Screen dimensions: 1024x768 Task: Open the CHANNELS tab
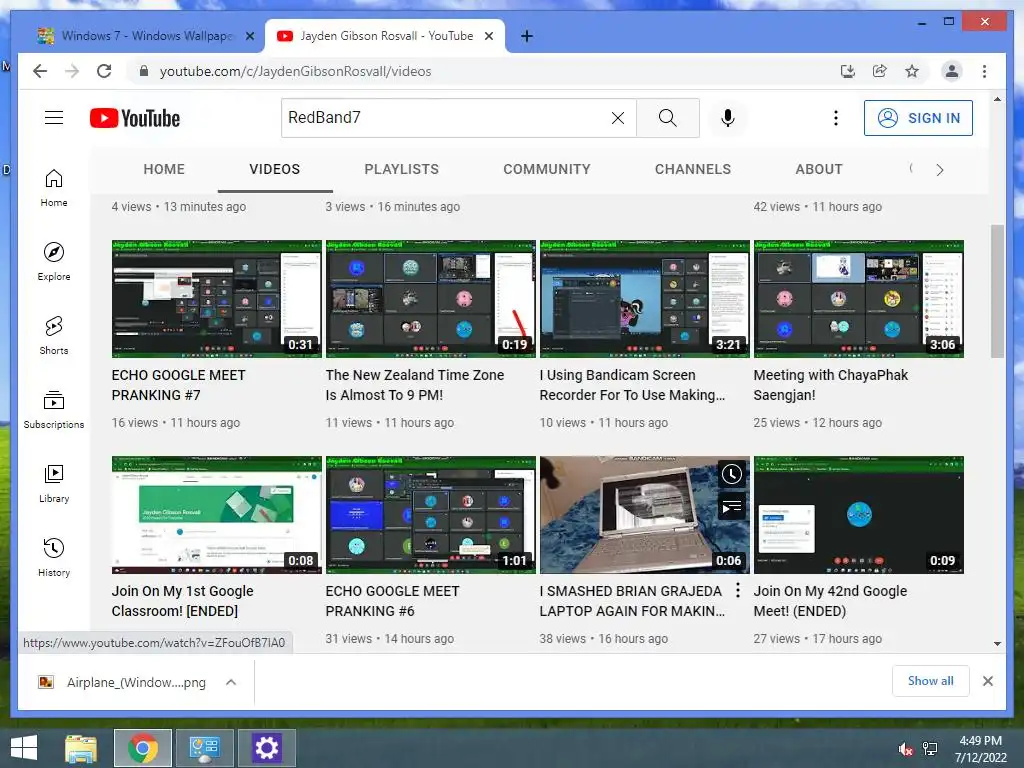click(693, 169)
